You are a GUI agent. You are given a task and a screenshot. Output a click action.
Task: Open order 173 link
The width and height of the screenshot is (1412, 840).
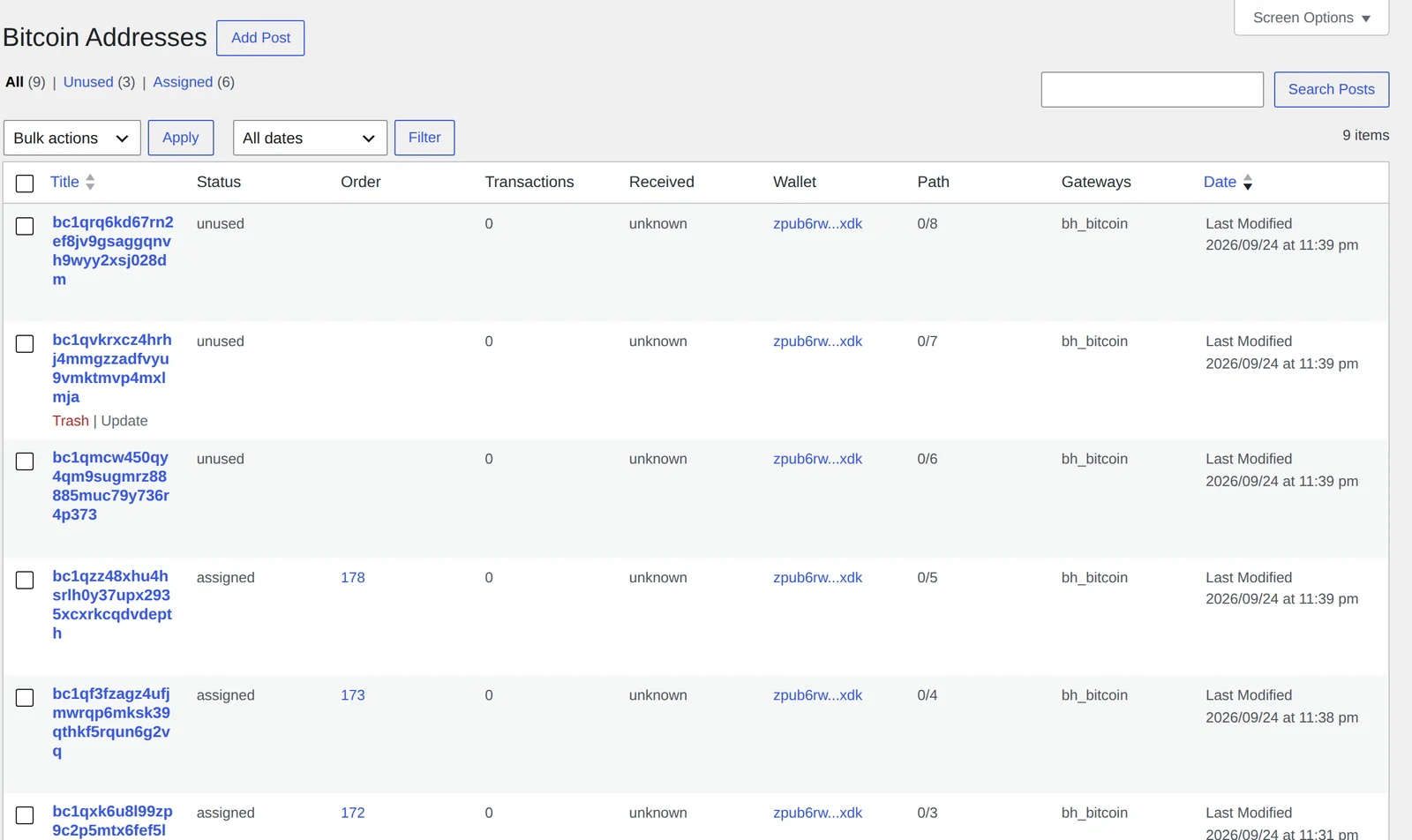(353, 695)
